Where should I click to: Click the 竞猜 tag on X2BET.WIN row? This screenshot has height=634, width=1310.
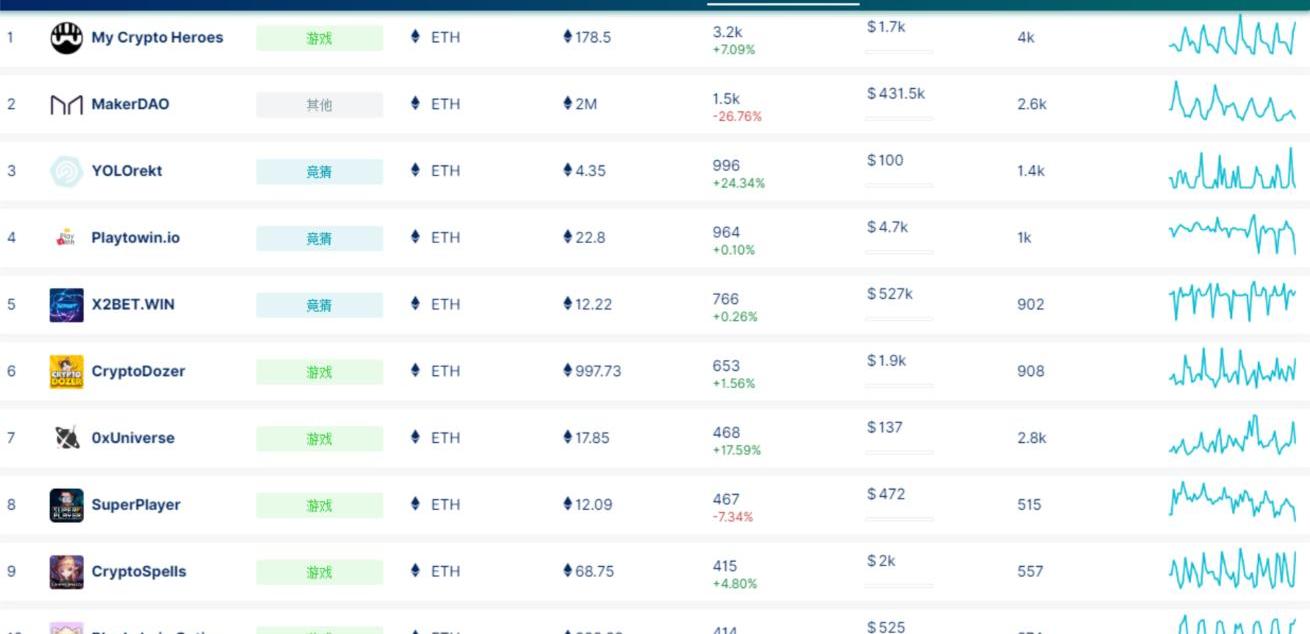pyautogui.click(x=319, y=305)
